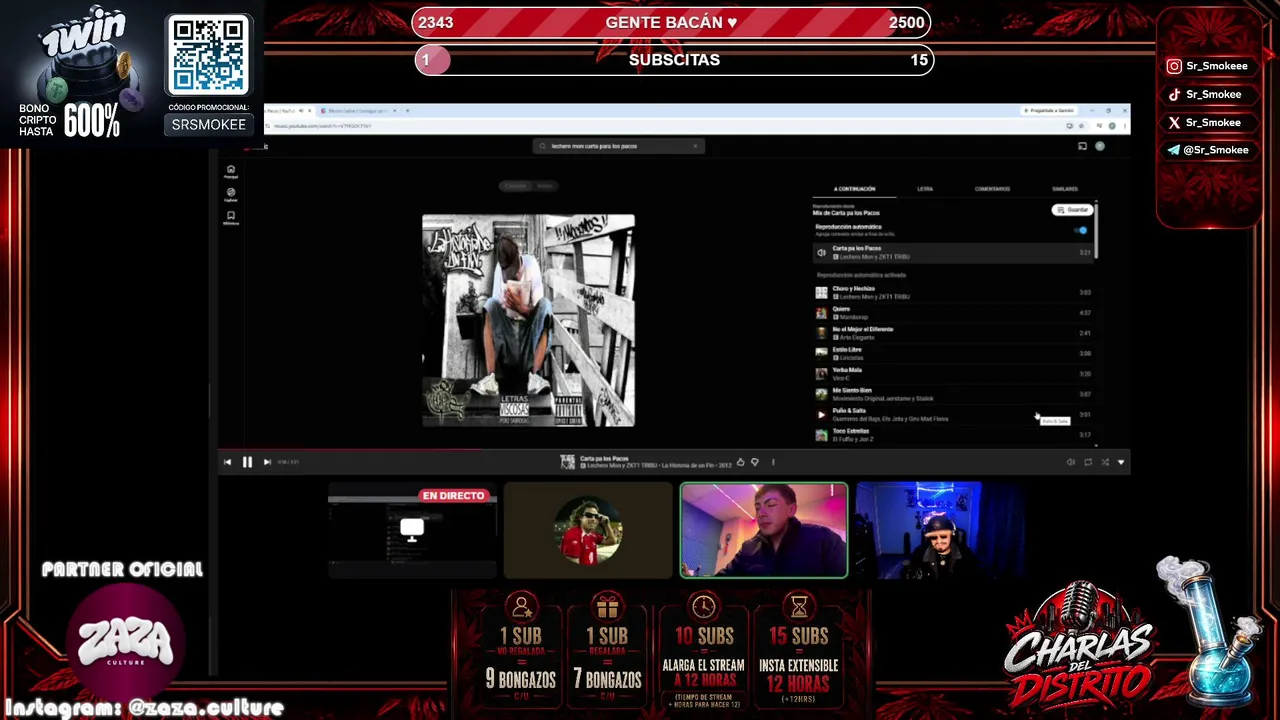Clear the search query with the X
Screen dimensions: 1280x720
click(695, 146)
